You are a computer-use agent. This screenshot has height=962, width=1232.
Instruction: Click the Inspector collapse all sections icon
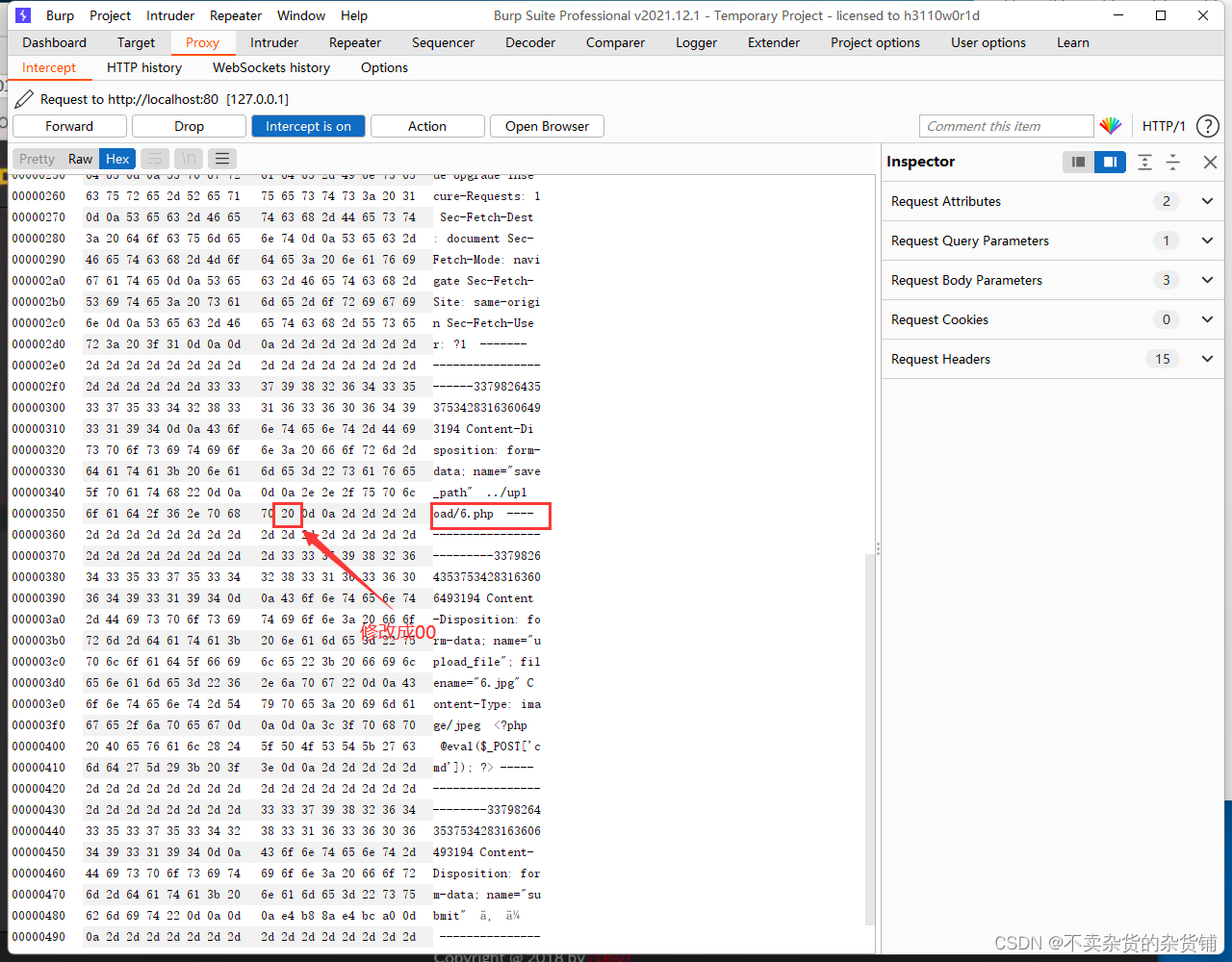click(1172, 162)
